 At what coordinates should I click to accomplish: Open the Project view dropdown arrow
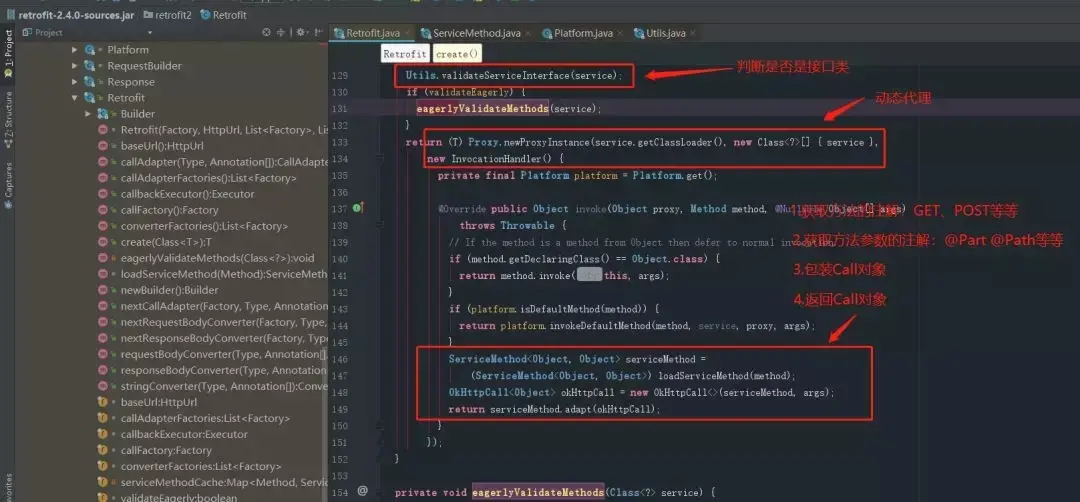[150, 32]
